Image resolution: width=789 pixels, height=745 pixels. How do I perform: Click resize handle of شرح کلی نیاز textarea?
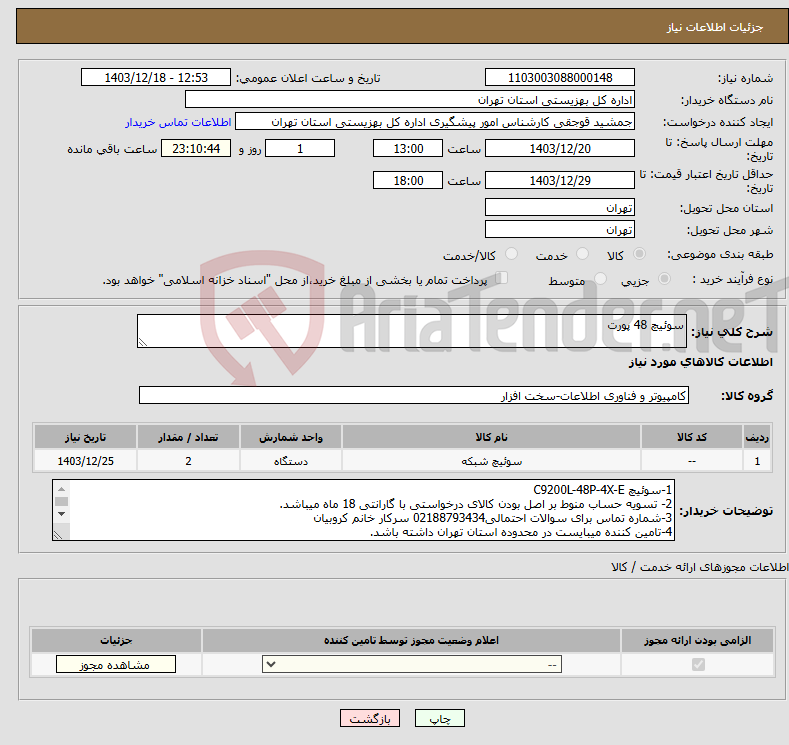click(x=143, y=342)
